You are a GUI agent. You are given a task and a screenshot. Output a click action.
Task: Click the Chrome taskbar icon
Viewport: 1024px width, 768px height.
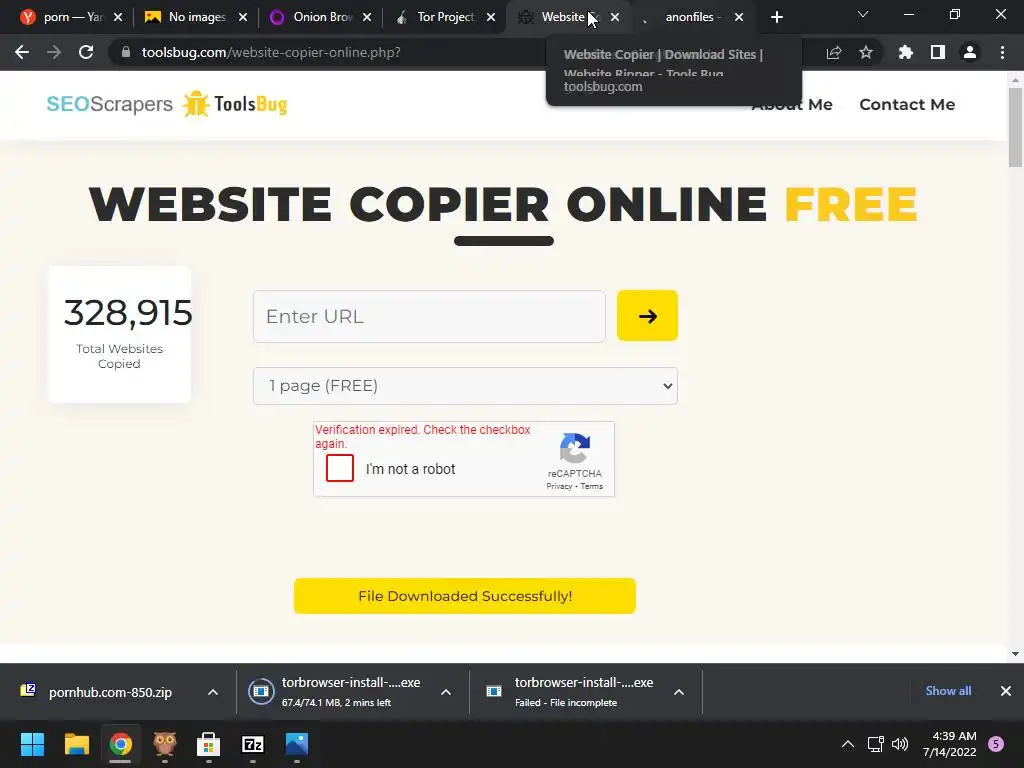120,744
